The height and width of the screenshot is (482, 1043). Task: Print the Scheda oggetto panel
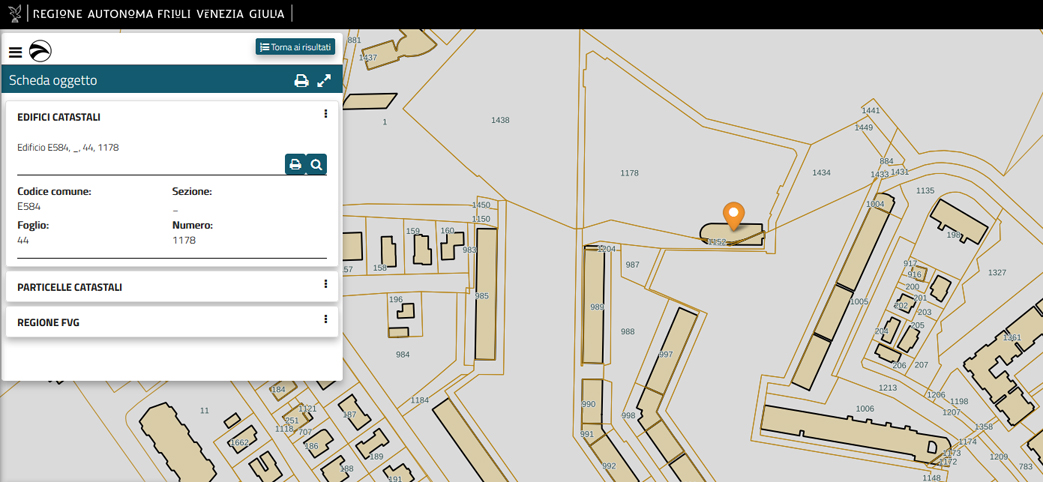pyautogui.click(x=301, y=81)
